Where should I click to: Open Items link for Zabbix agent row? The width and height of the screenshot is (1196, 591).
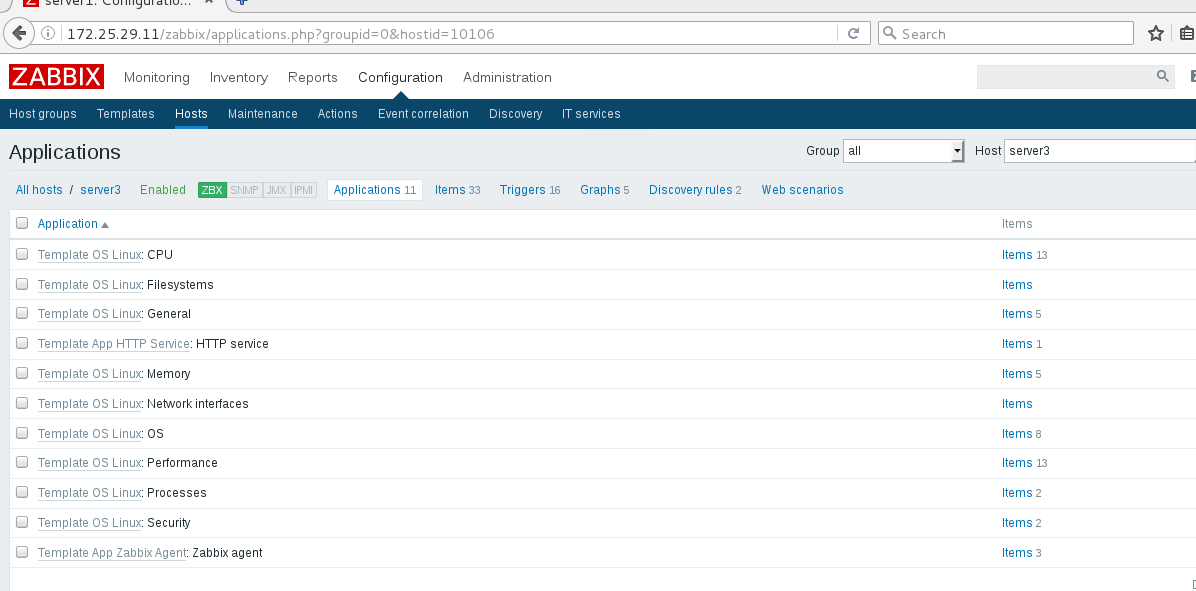[1017, 553]
